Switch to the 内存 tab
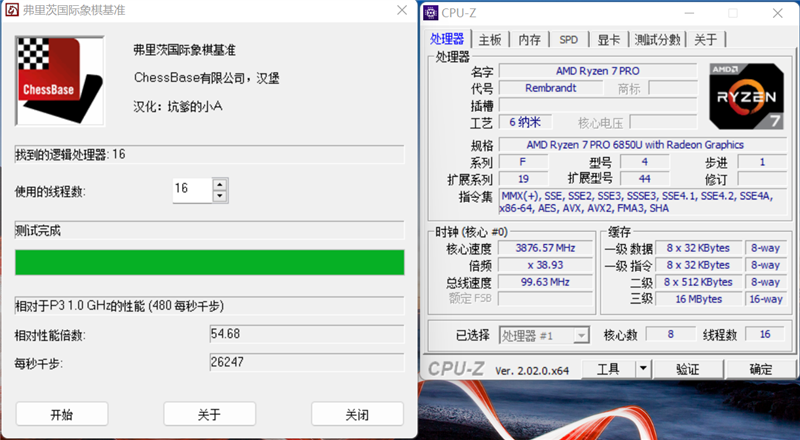 pyautogui.click(x=530, y=39)
